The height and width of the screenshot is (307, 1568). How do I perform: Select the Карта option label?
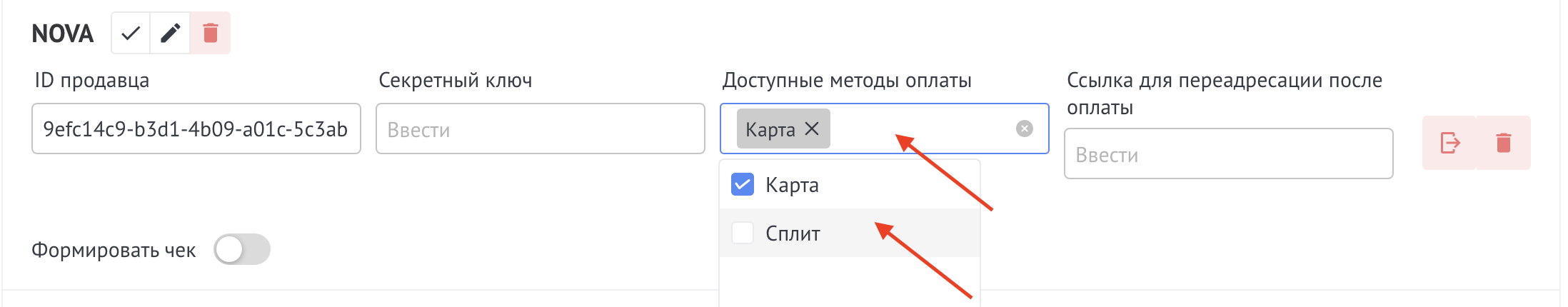click(x=792, y=185)
